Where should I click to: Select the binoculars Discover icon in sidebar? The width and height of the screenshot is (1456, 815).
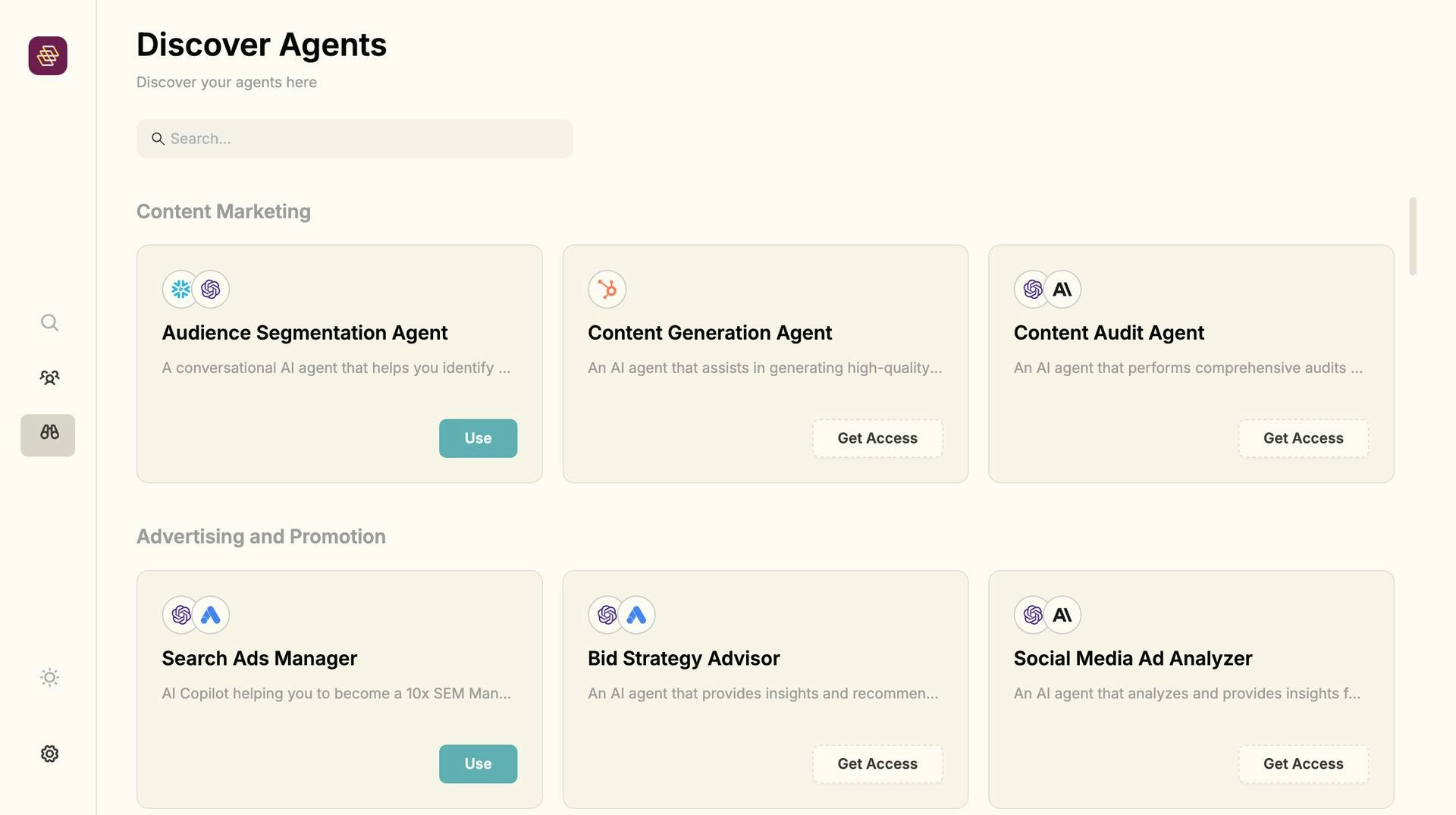point(48,435)
